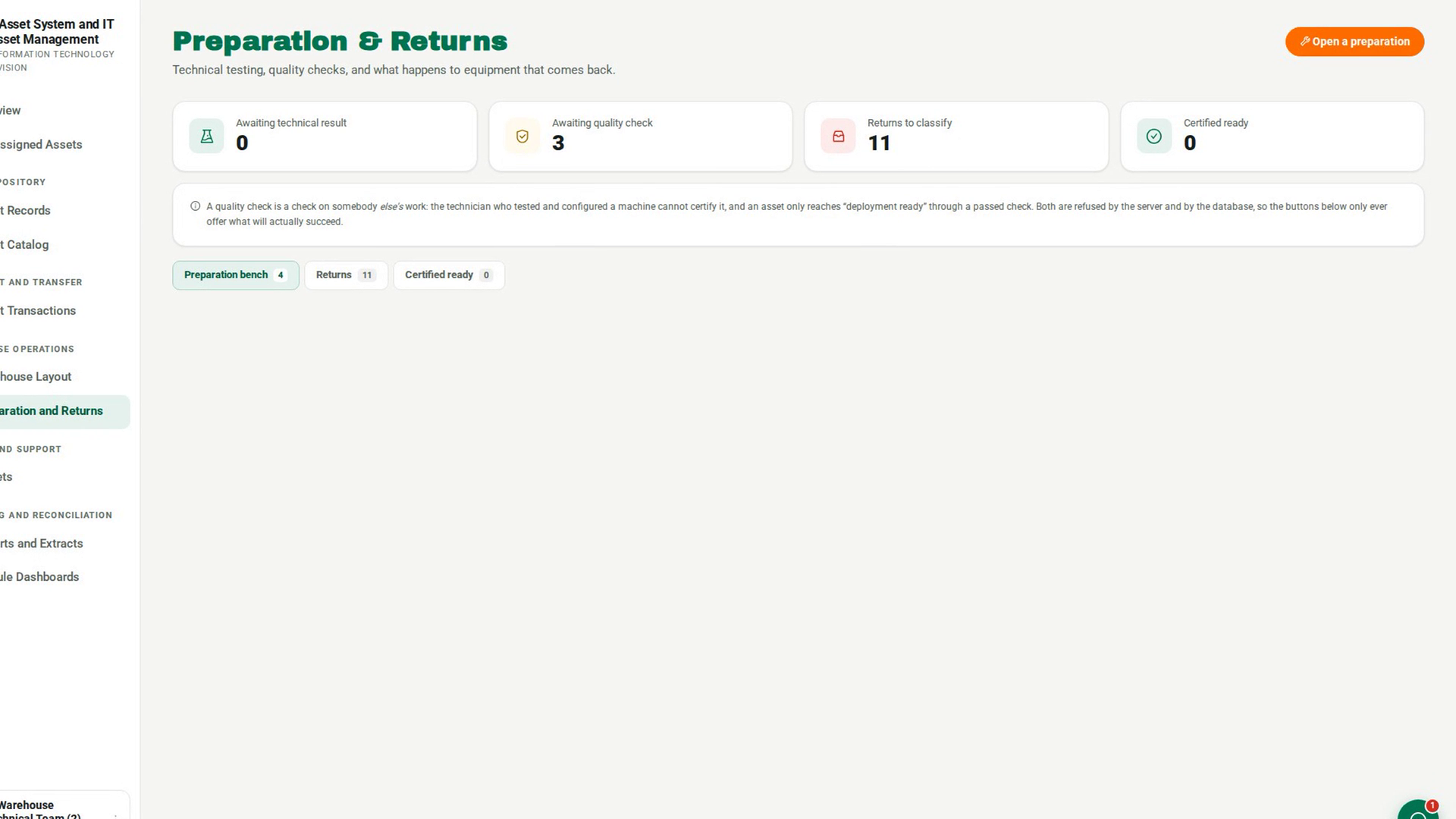
Task: Click the info icon in the quality check notice
Action: tap(195, 206)
